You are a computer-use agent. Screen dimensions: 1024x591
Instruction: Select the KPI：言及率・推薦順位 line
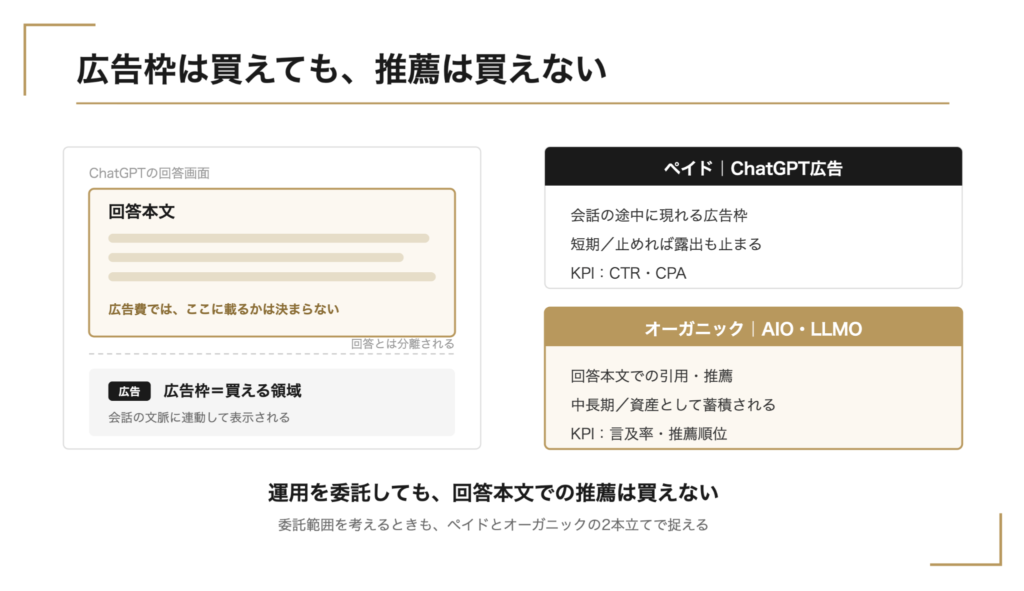(649, 434)
